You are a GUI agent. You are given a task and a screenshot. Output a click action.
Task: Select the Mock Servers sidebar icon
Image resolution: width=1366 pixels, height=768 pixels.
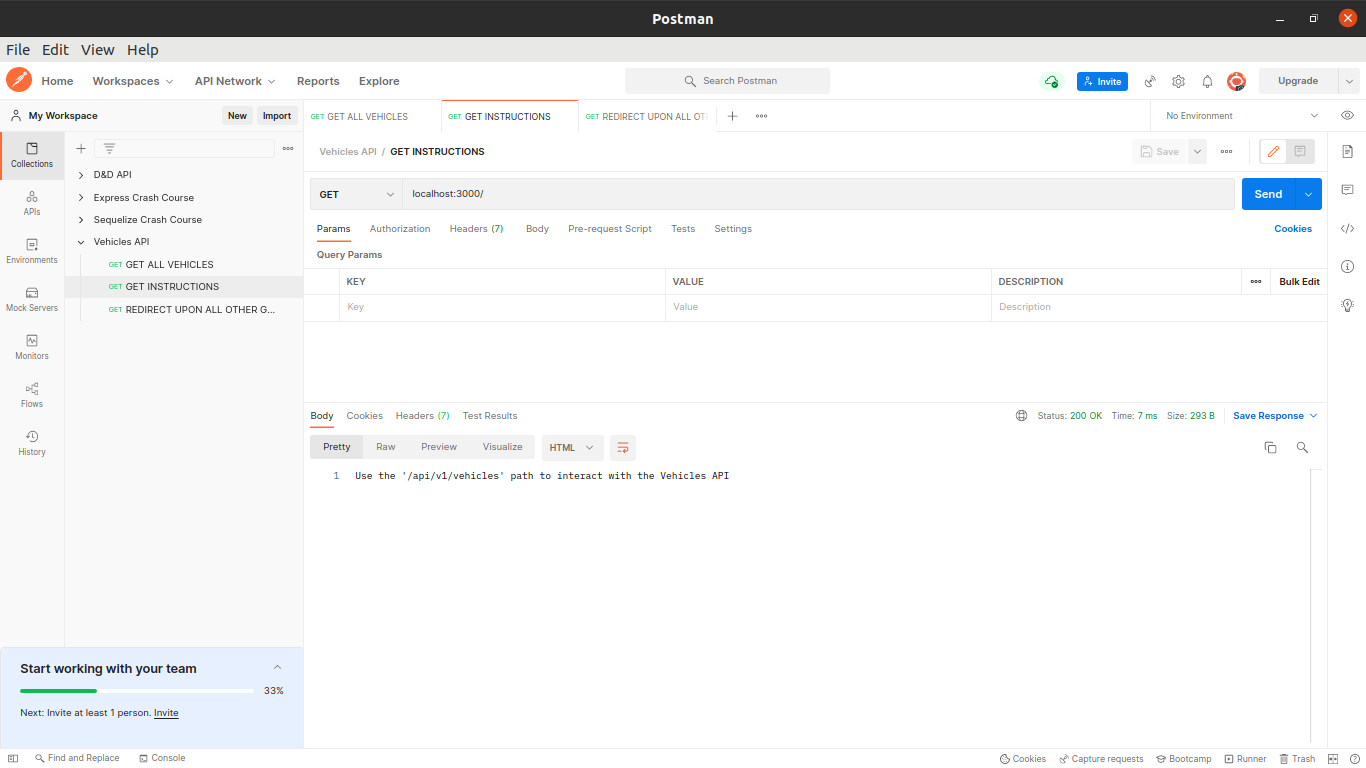click(x=31, y=296)
